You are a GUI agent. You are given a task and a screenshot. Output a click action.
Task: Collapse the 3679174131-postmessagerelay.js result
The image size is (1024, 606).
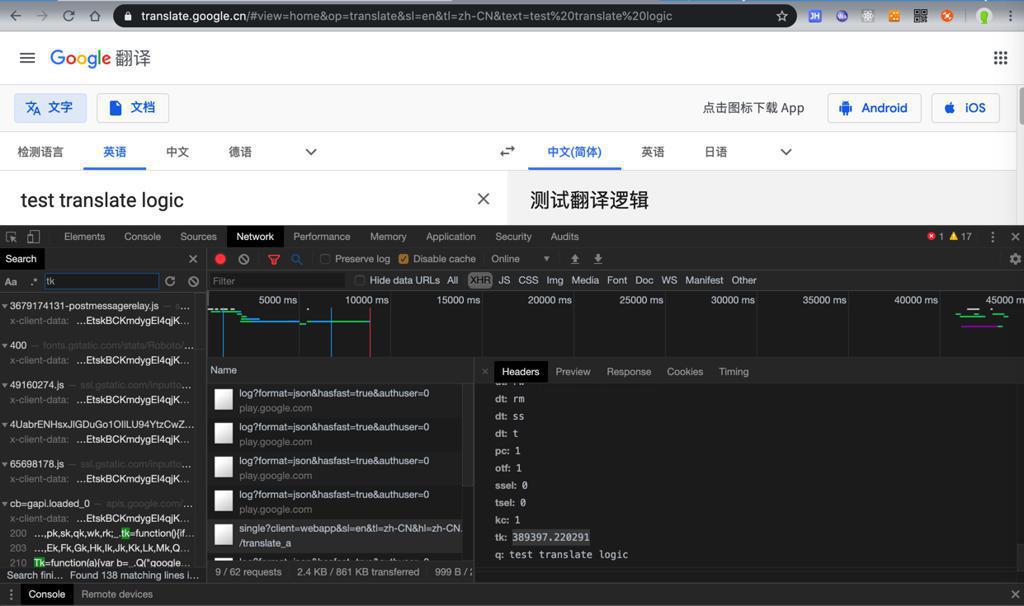5,306
